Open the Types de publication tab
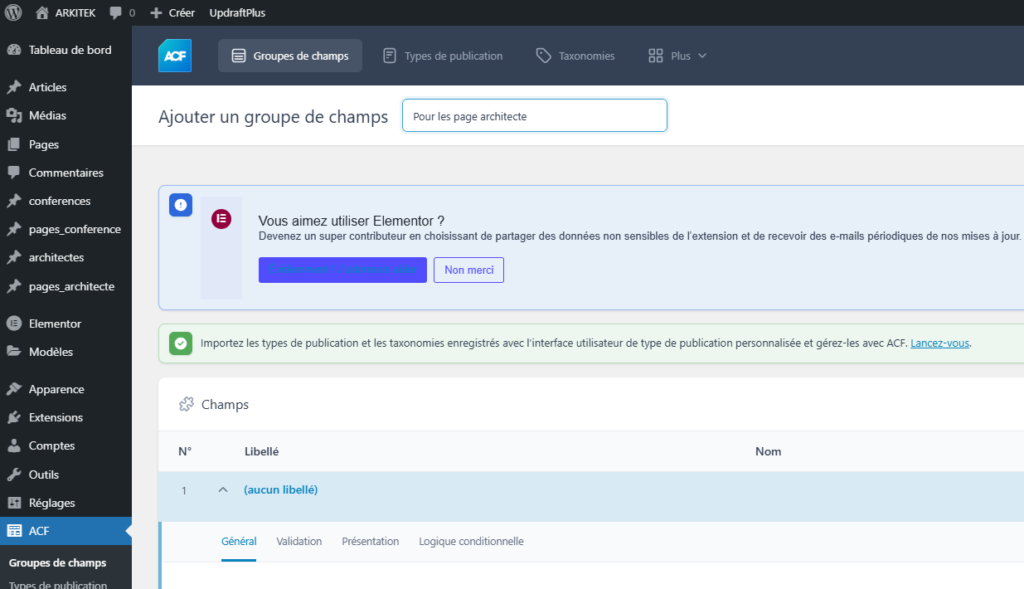 tap(443, 56)
